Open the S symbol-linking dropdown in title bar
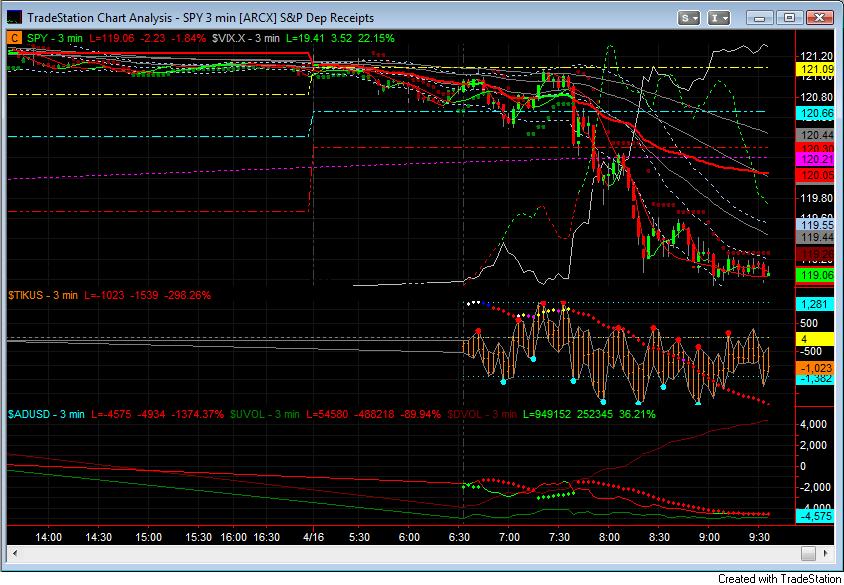Viewport: 844px width, 585px height. coord(688,18)
